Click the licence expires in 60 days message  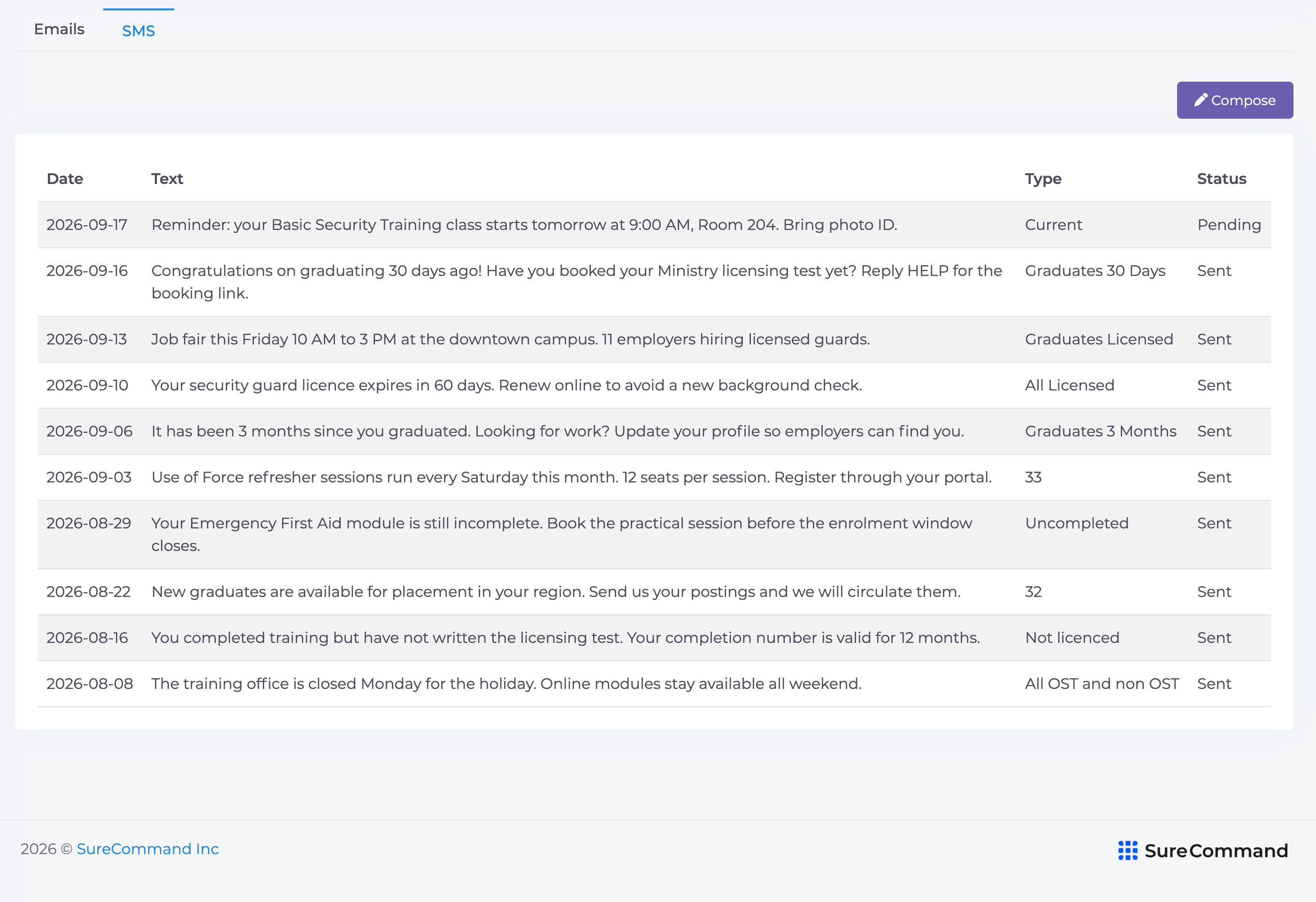[507, 385]
